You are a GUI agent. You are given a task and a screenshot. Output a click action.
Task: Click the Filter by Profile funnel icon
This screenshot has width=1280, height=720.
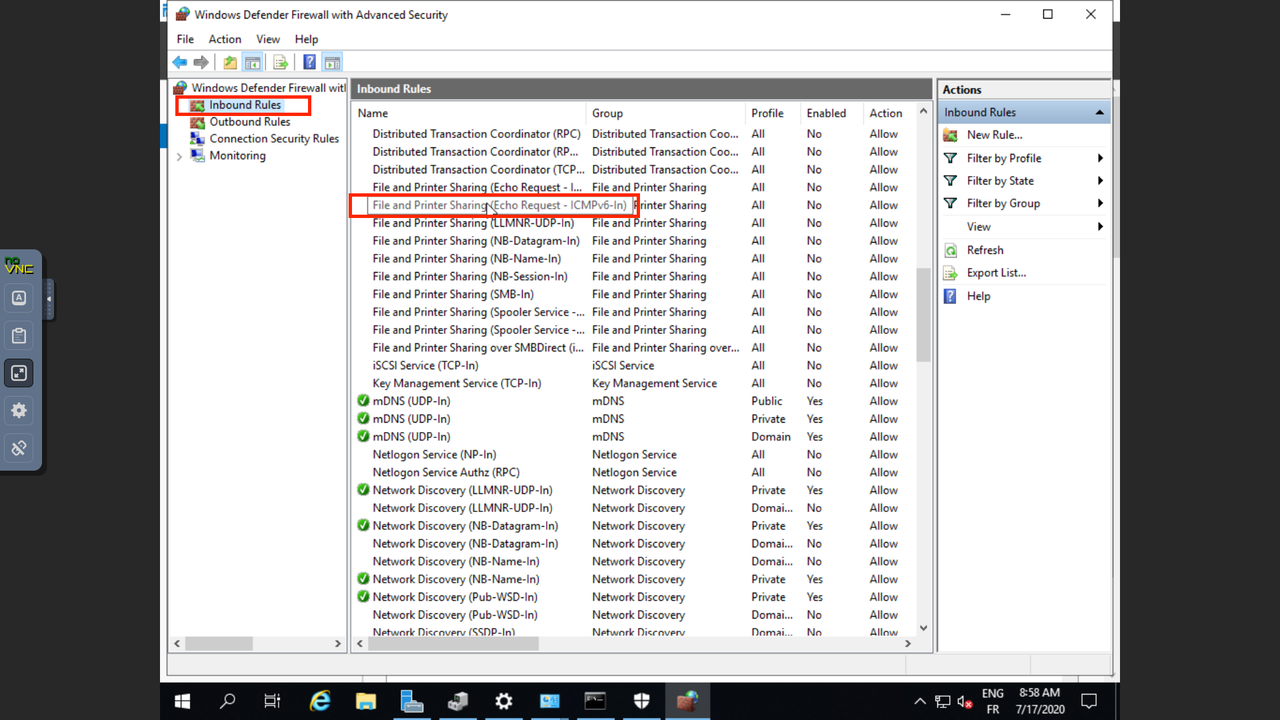[951, 158]
